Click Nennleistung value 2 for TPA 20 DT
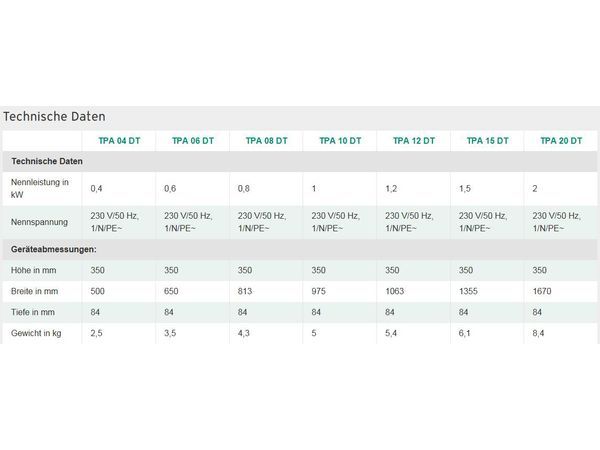The width and height of the screenshot is (600, 450). click(x=535, y=189)
